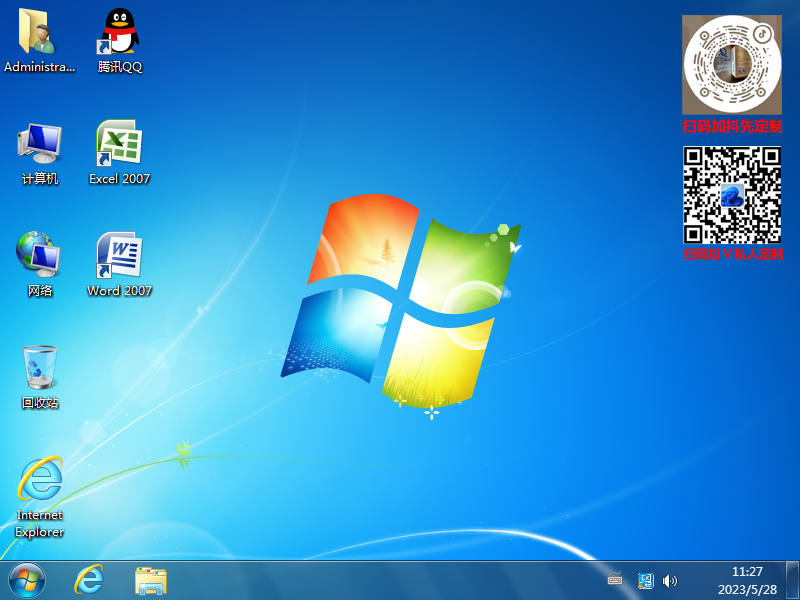Click the blue tray icon beside the speaker

(x=645, y=580)
